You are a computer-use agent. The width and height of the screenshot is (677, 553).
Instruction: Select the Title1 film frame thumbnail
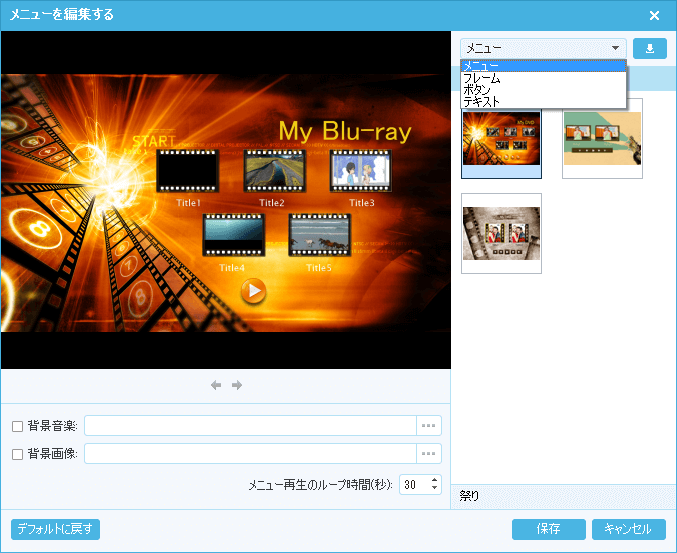(187, 172)
